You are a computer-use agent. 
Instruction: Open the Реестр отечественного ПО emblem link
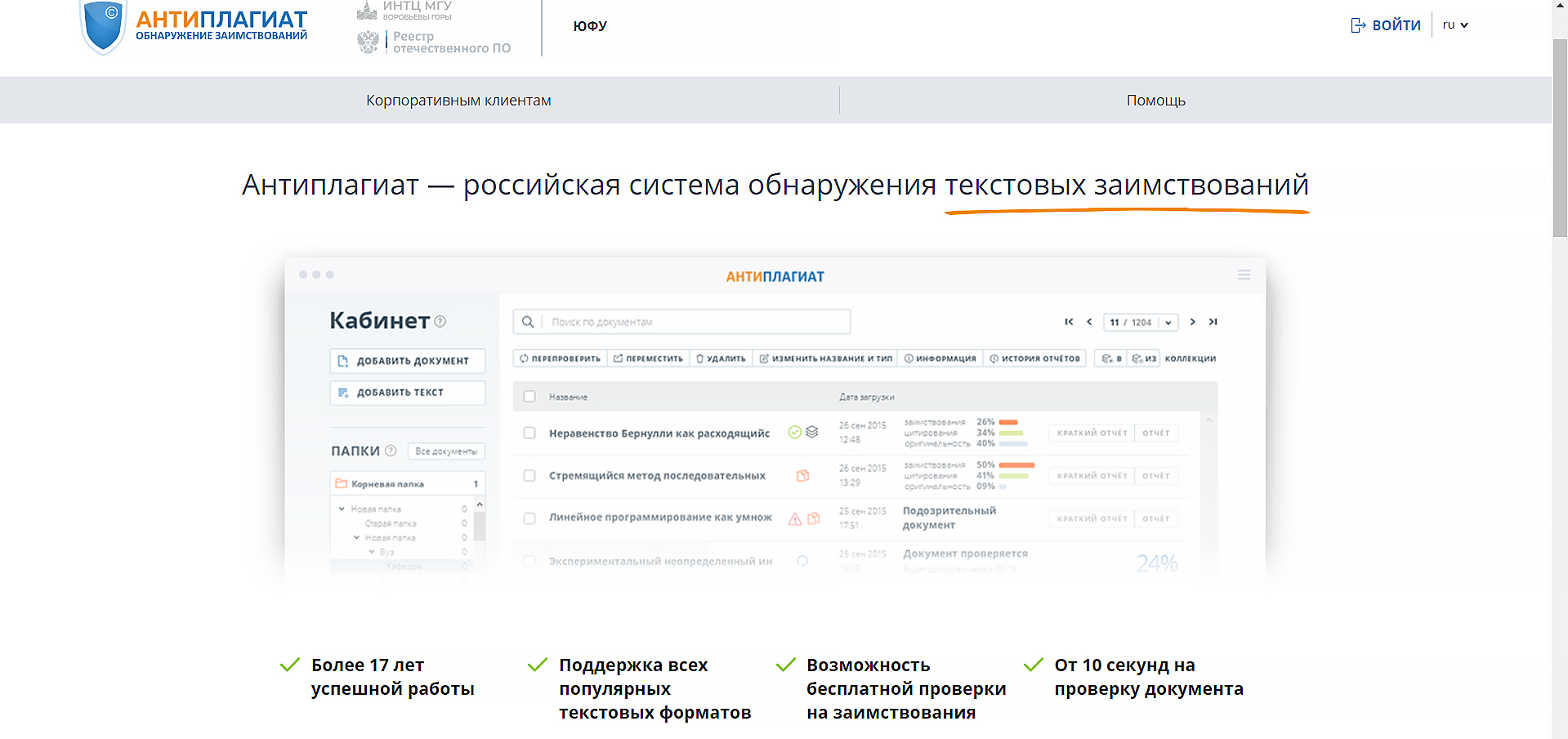coord(434,43)
